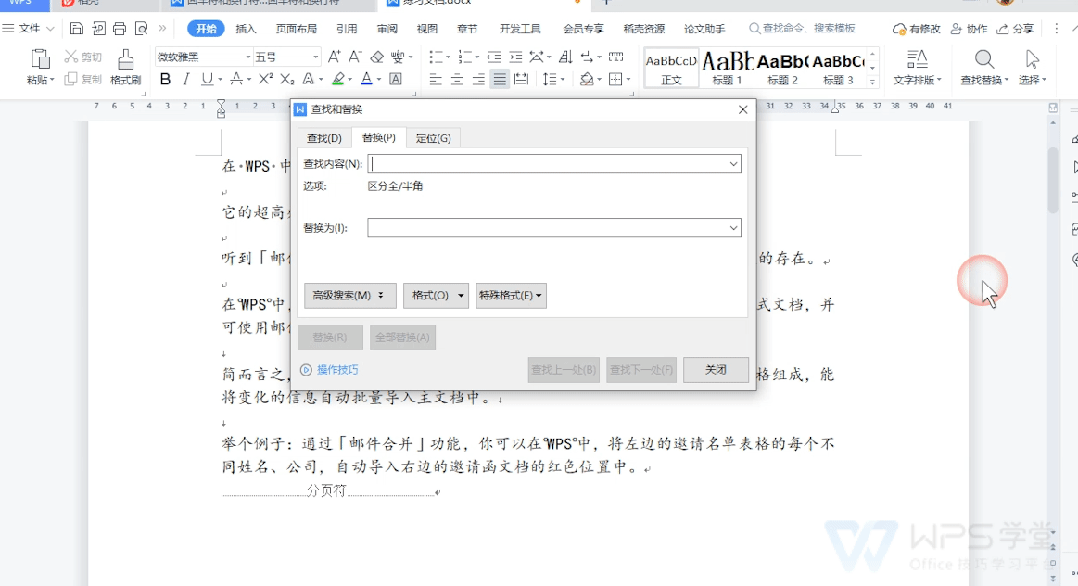Screen dimensions: 1078x586
Task: Expand Advanced Search (高级搜索) options
Action: pos(350,295)
